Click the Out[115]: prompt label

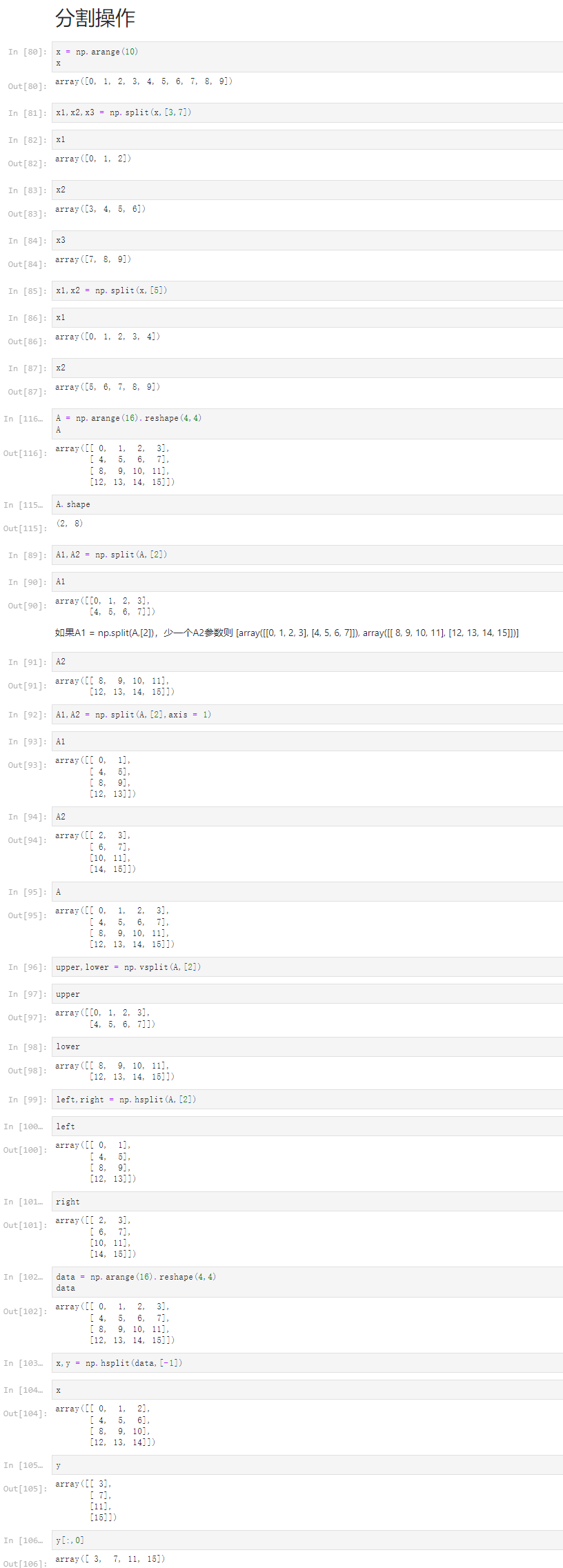pyautogui.click(x=26, y=529)
